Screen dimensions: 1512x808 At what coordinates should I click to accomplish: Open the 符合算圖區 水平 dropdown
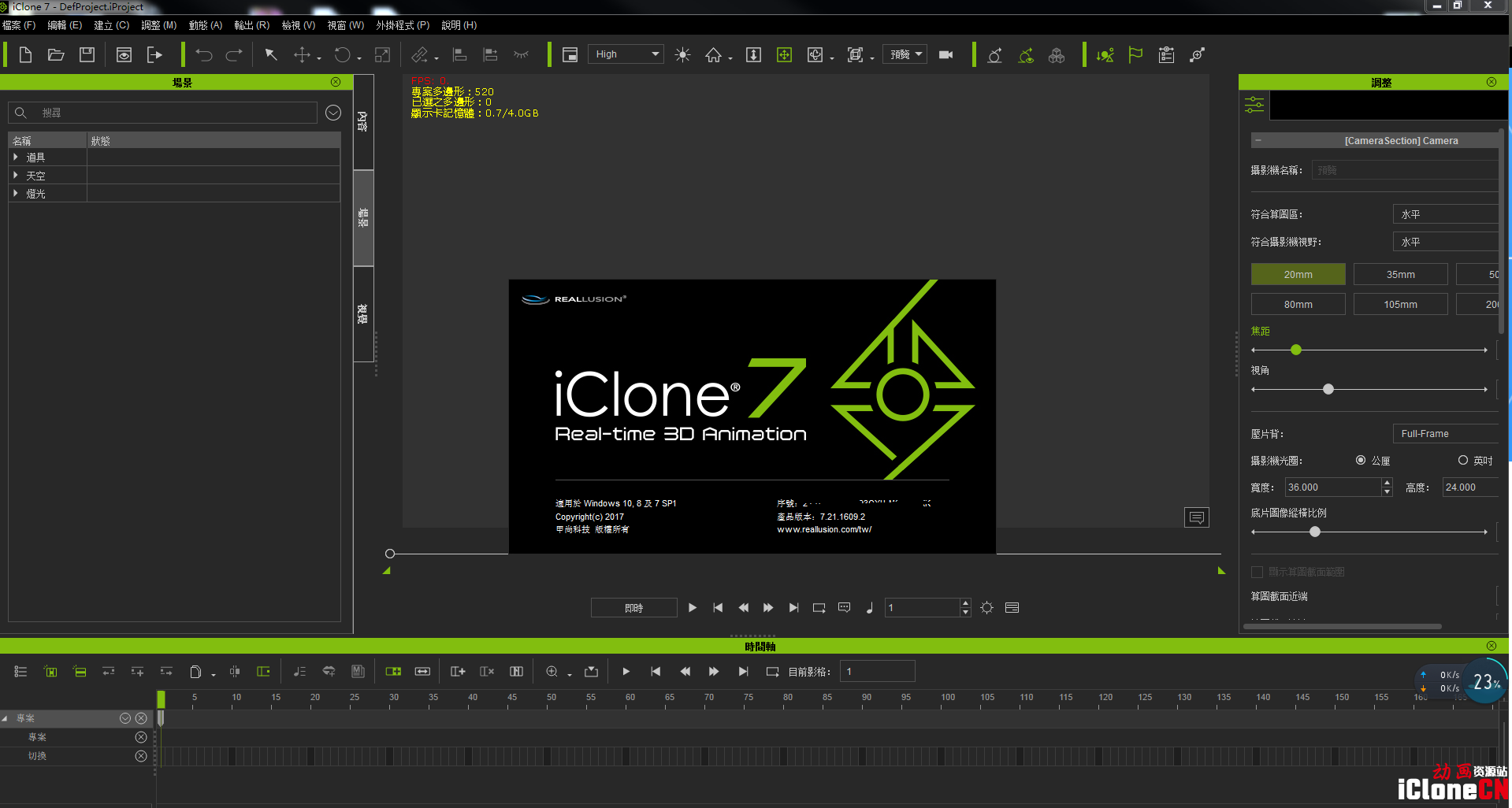coord(1446,214)
